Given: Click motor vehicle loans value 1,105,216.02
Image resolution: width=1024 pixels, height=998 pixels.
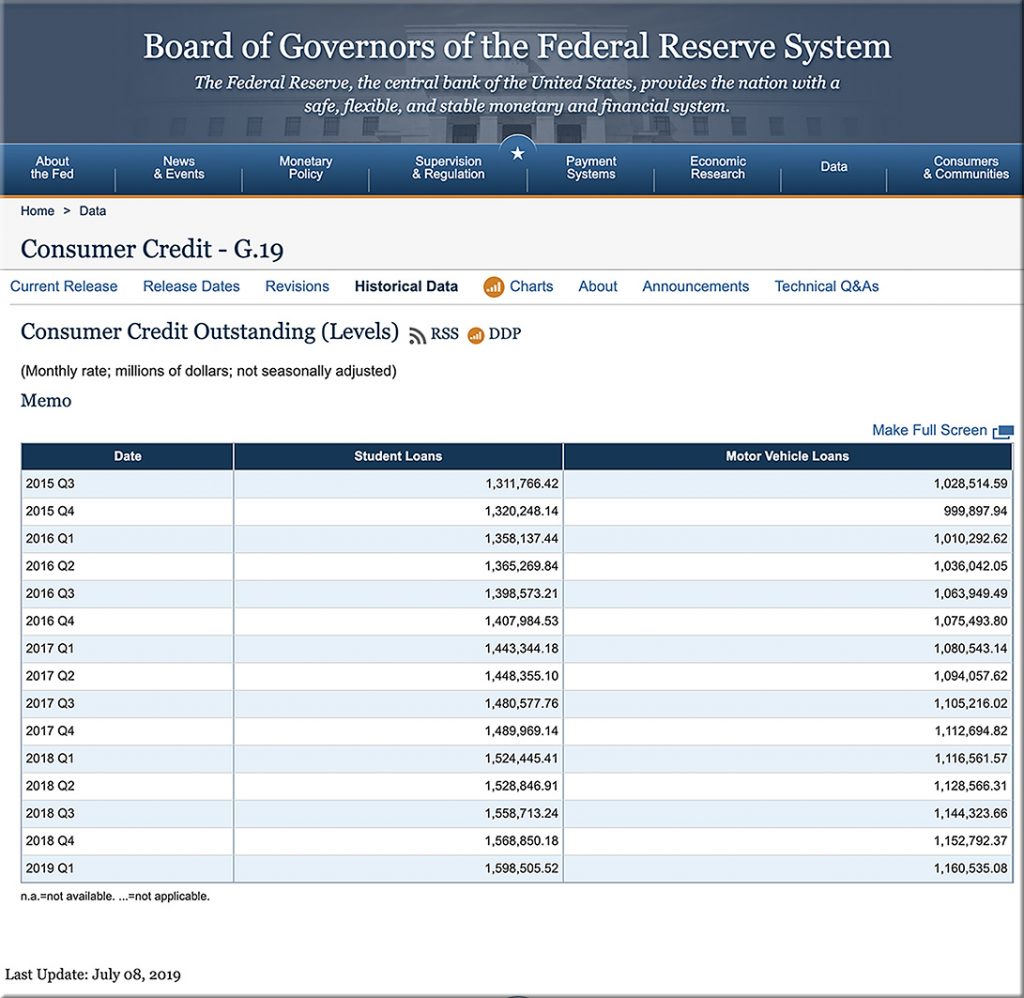Looking at the screenshot, I should 970,703.
